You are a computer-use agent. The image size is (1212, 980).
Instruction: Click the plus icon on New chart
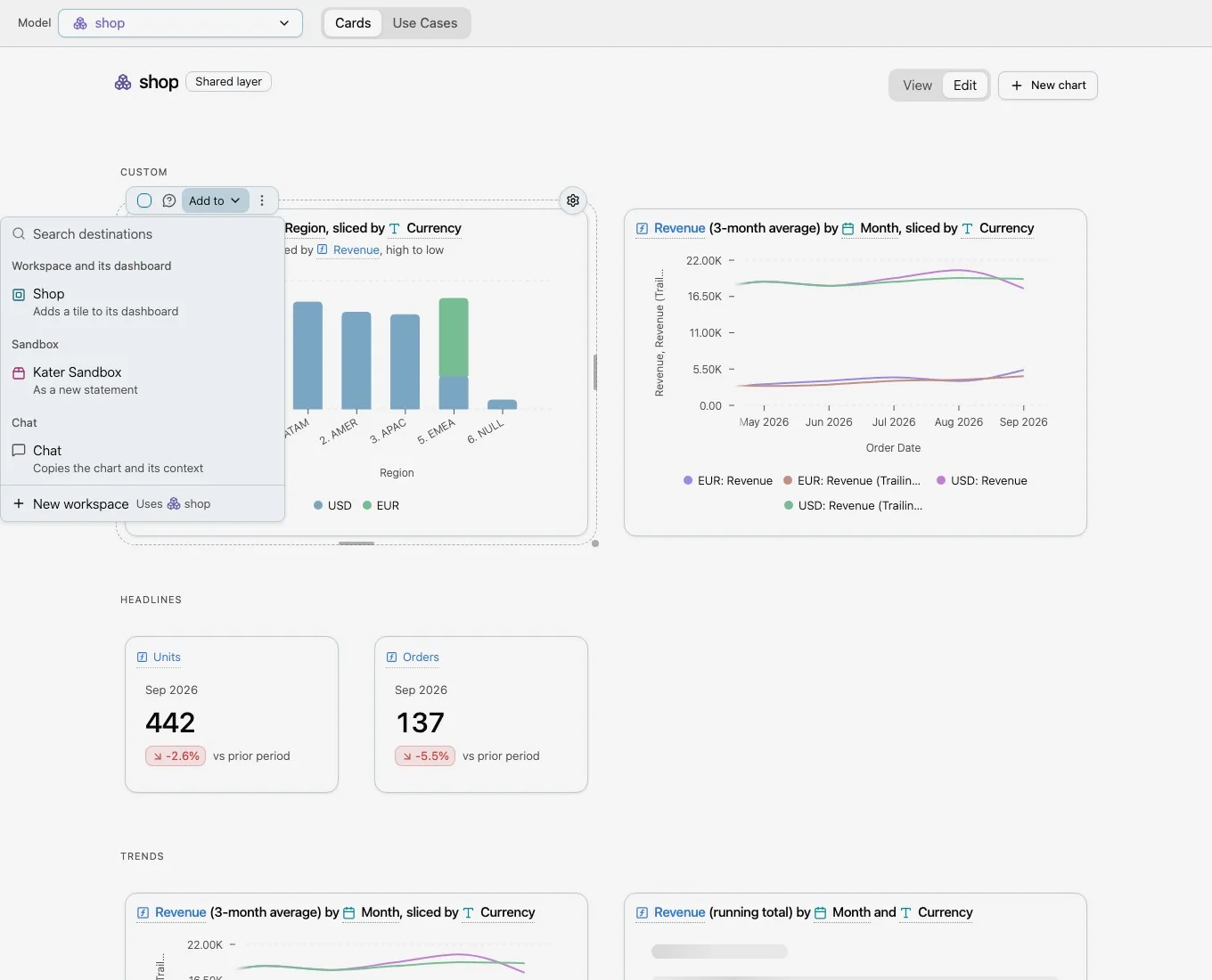click(1017, 86)
